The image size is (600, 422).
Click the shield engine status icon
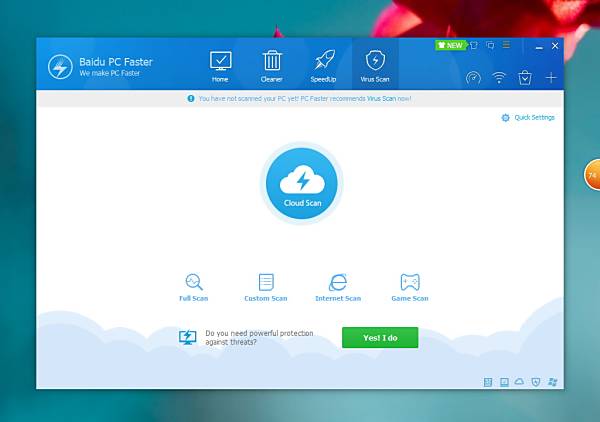[536, 382]
